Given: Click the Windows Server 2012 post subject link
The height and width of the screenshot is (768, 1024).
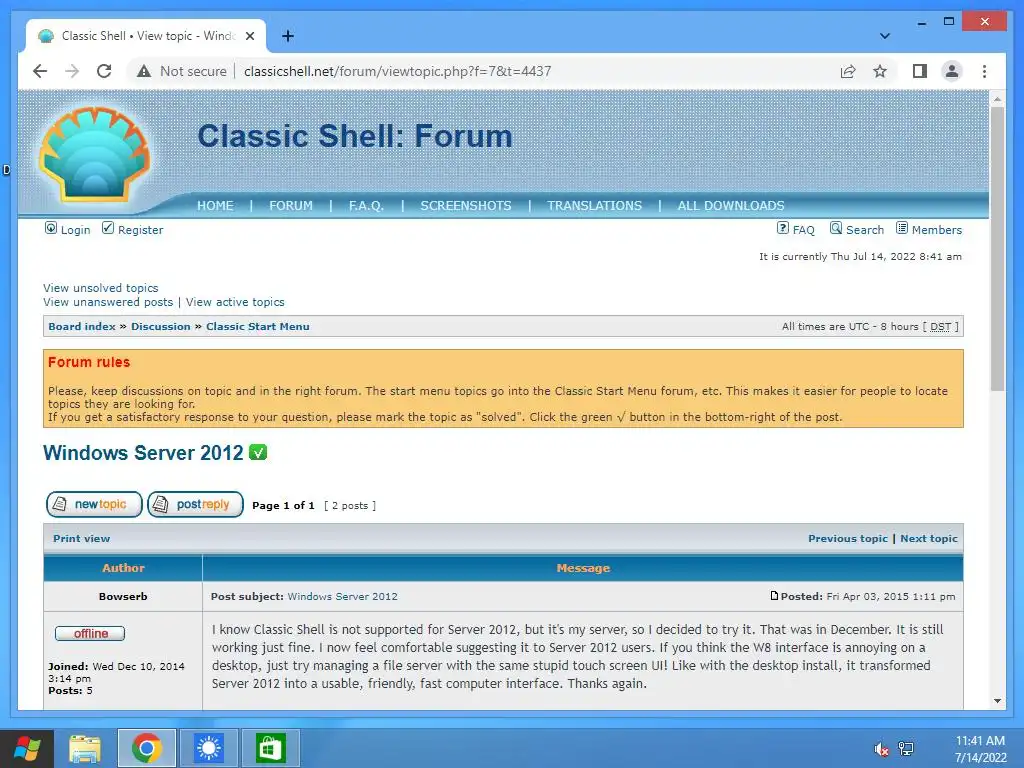Looking at the screenshot, I should point(342,596).
